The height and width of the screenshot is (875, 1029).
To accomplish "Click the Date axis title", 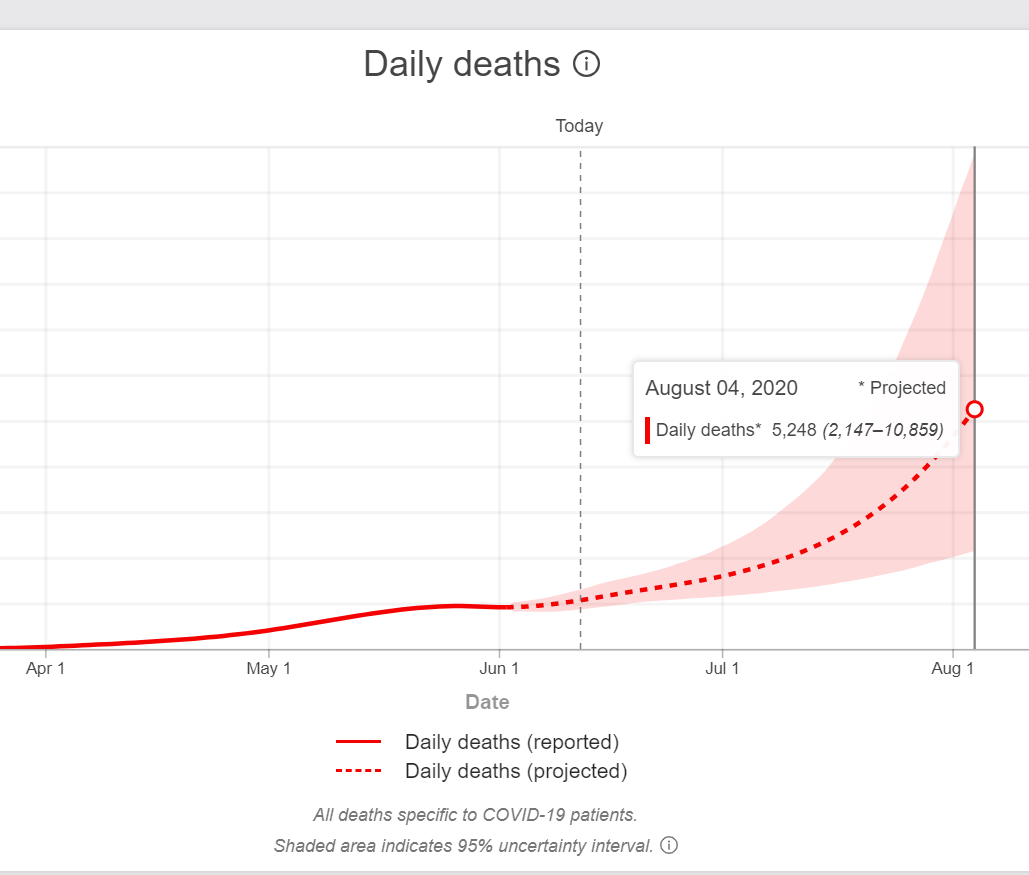I will pos(487,702).
